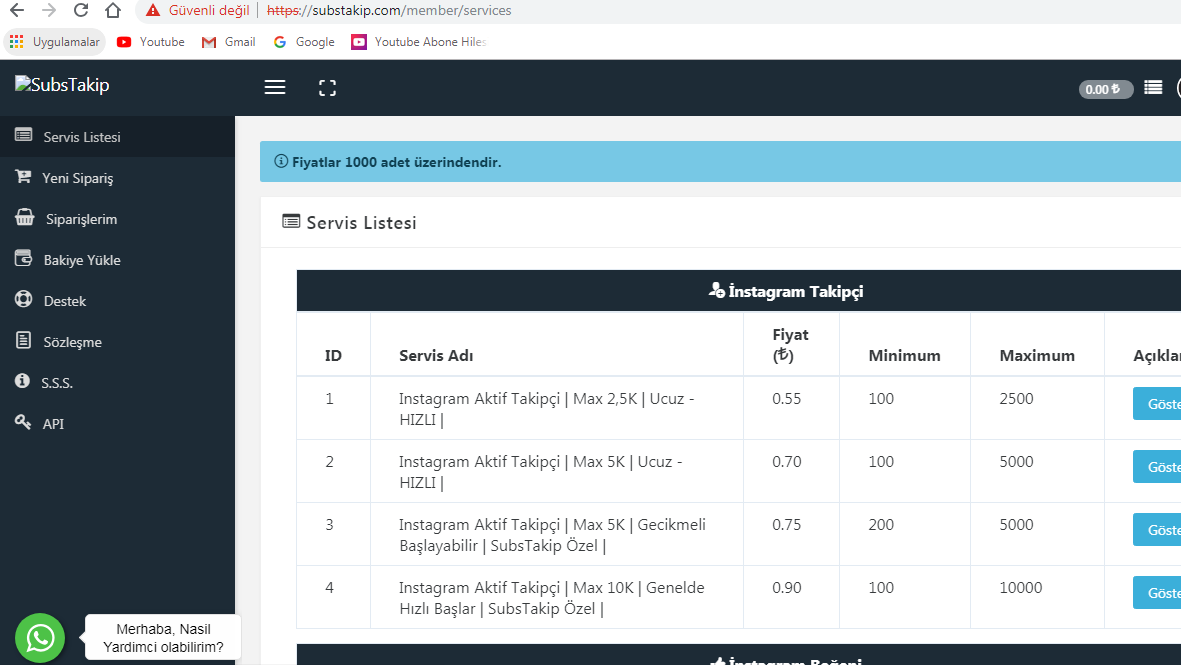Open S.S.S. in the sidebar
This screenshot has width=1181, height=665.
point(117,383)
